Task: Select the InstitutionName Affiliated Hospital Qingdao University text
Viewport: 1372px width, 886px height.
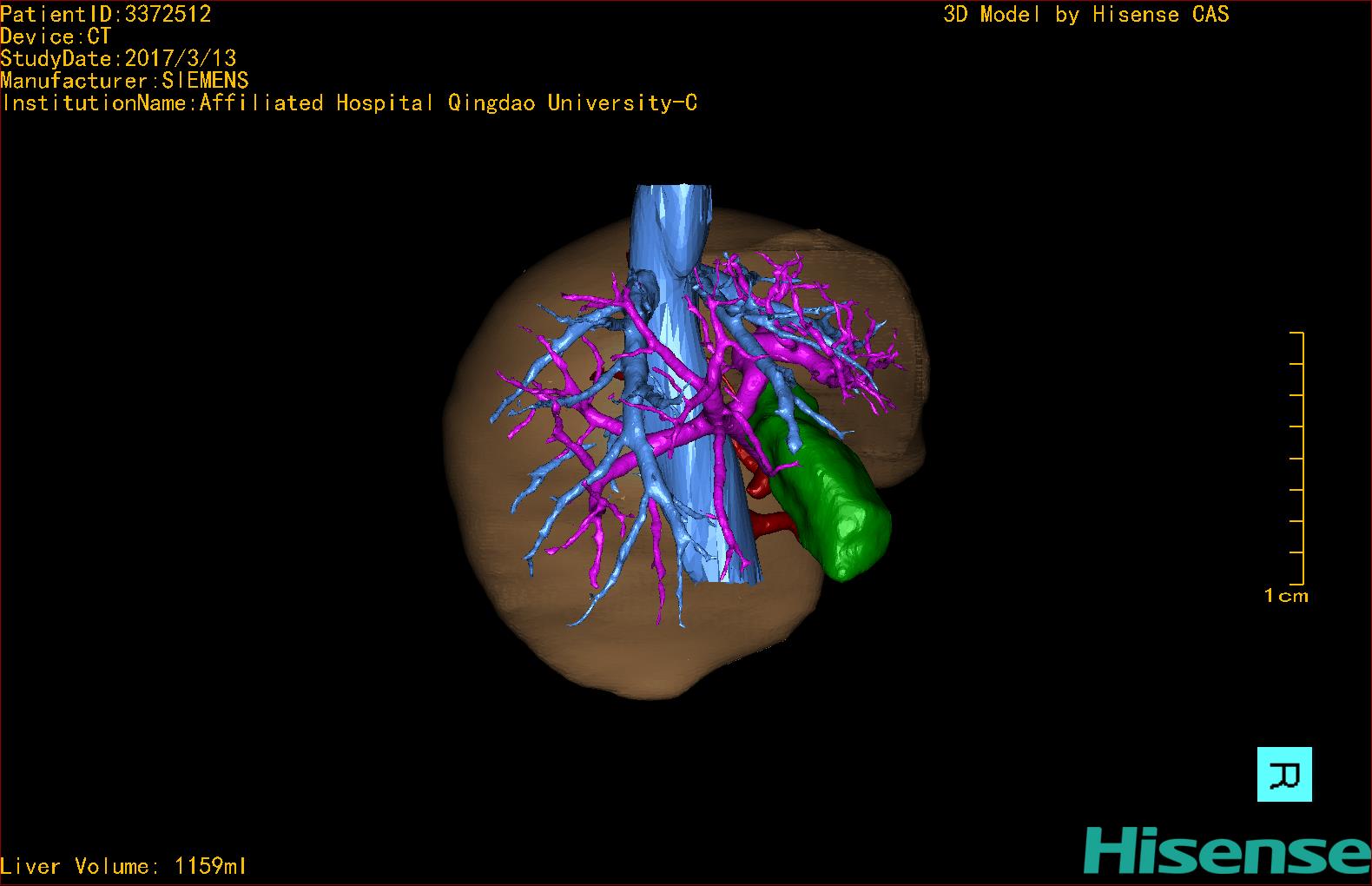Action: click(349, 103)
